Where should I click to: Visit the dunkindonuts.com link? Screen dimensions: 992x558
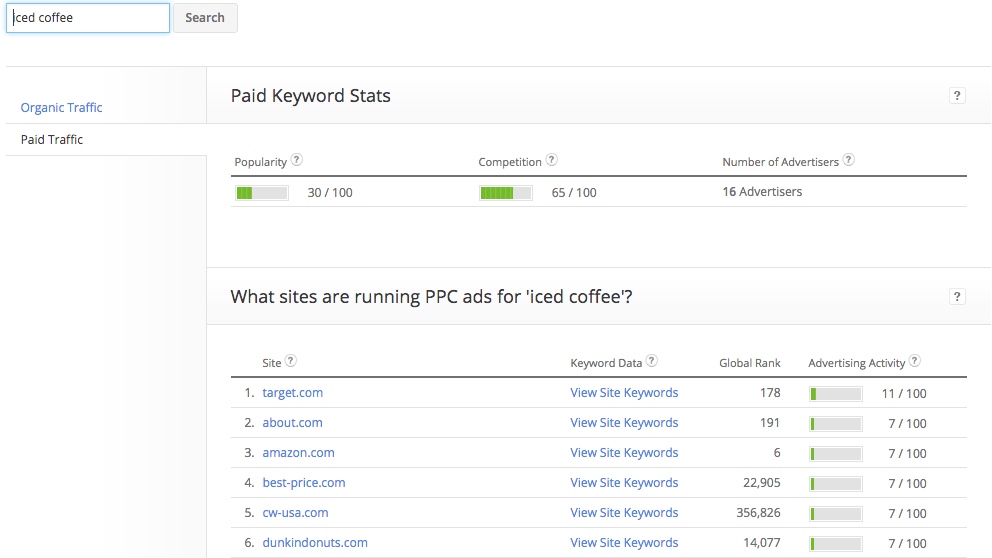314,543
